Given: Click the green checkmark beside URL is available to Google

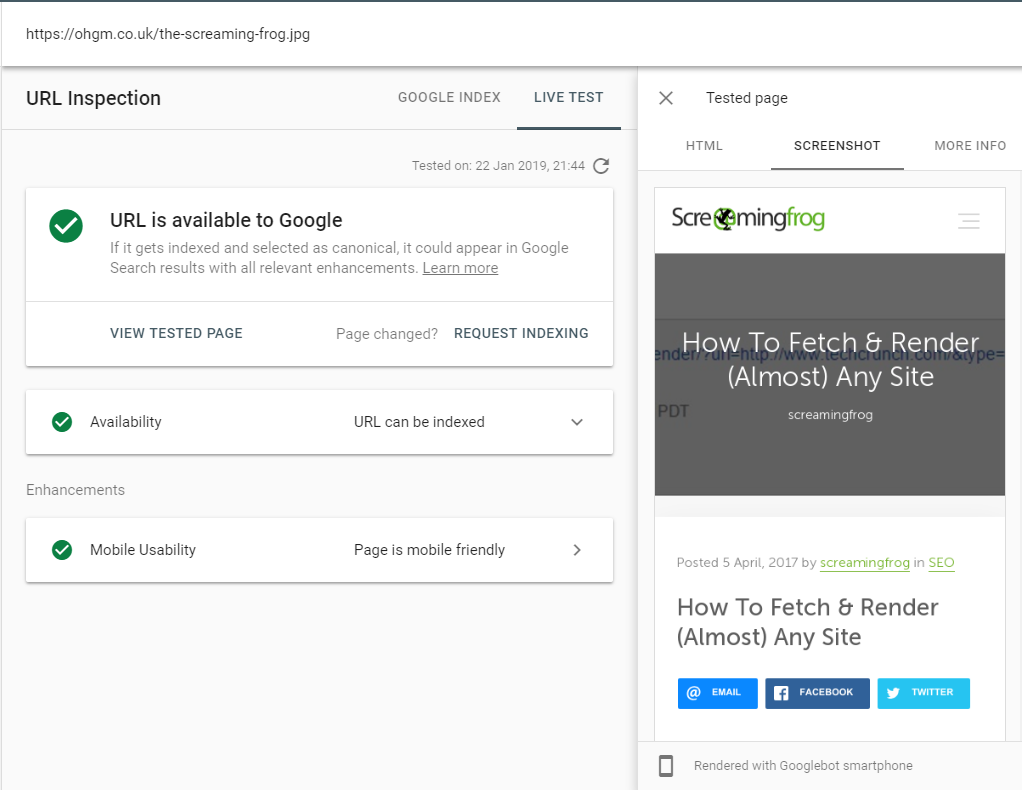Looking at the screenshot, I should [66, 226].
